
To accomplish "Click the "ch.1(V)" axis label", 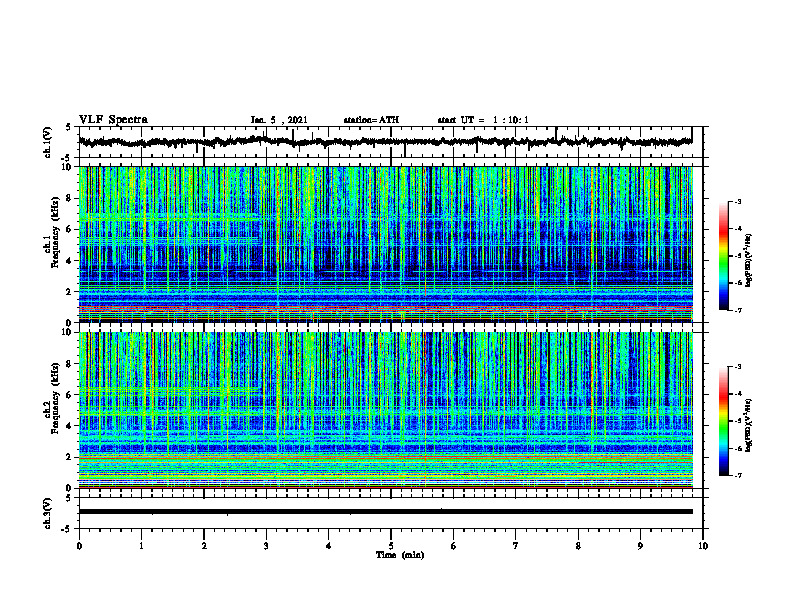I will [x=48, y=142].
